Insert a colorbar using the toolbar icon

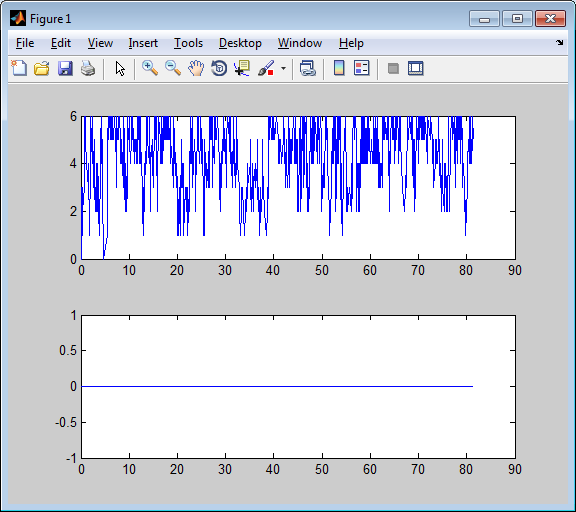tap(339, 68)
